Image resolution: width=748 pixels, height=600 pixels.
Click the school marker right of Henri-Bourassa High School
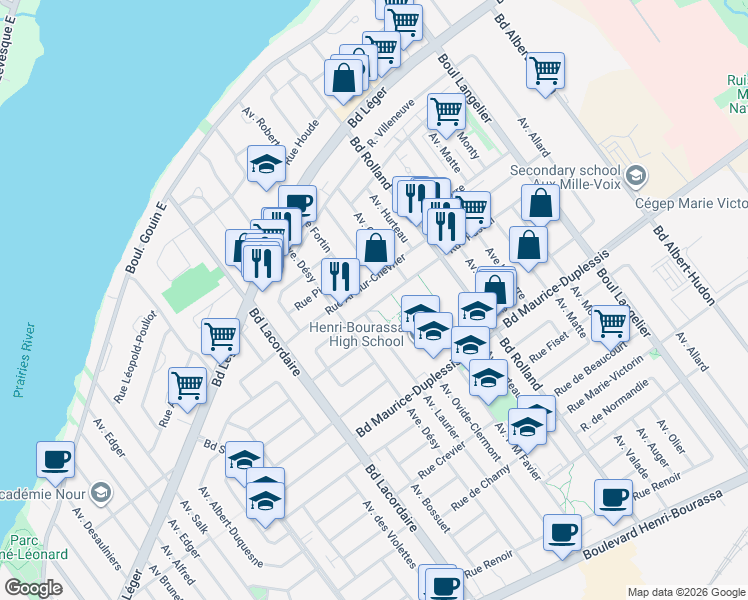click(433, 331)
